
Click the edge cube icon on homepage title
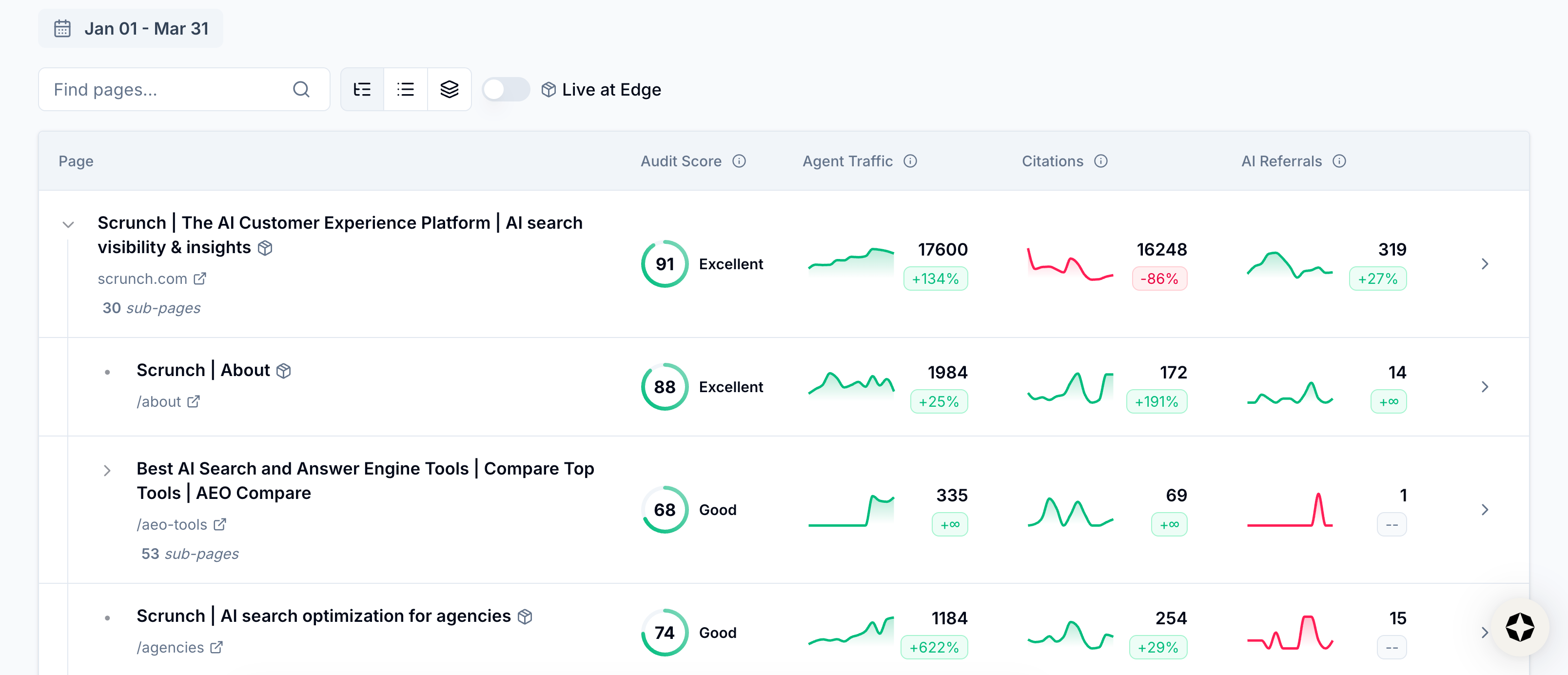(265, 248)
